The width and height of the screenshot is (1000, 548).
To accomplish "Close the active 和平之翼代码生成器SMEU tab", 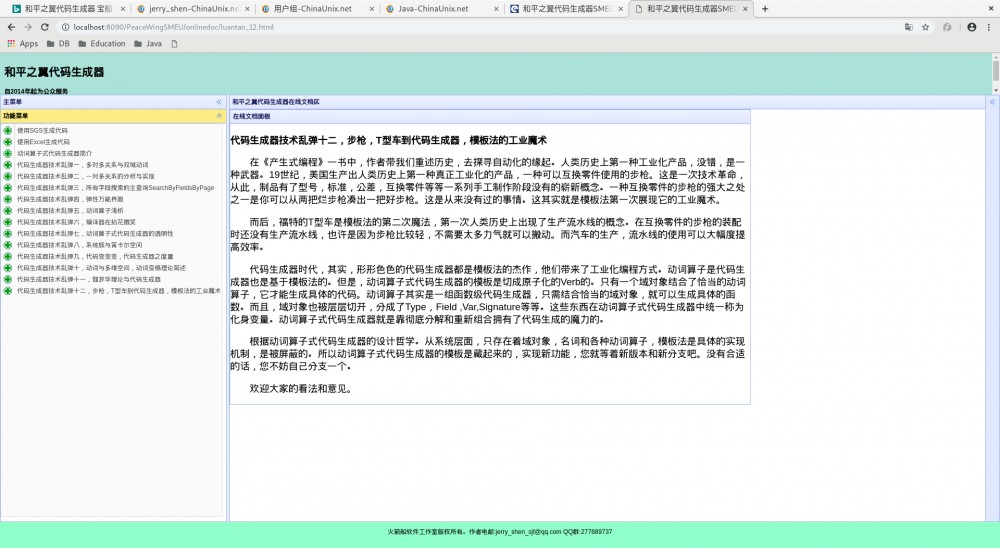I will click(745, 9).
